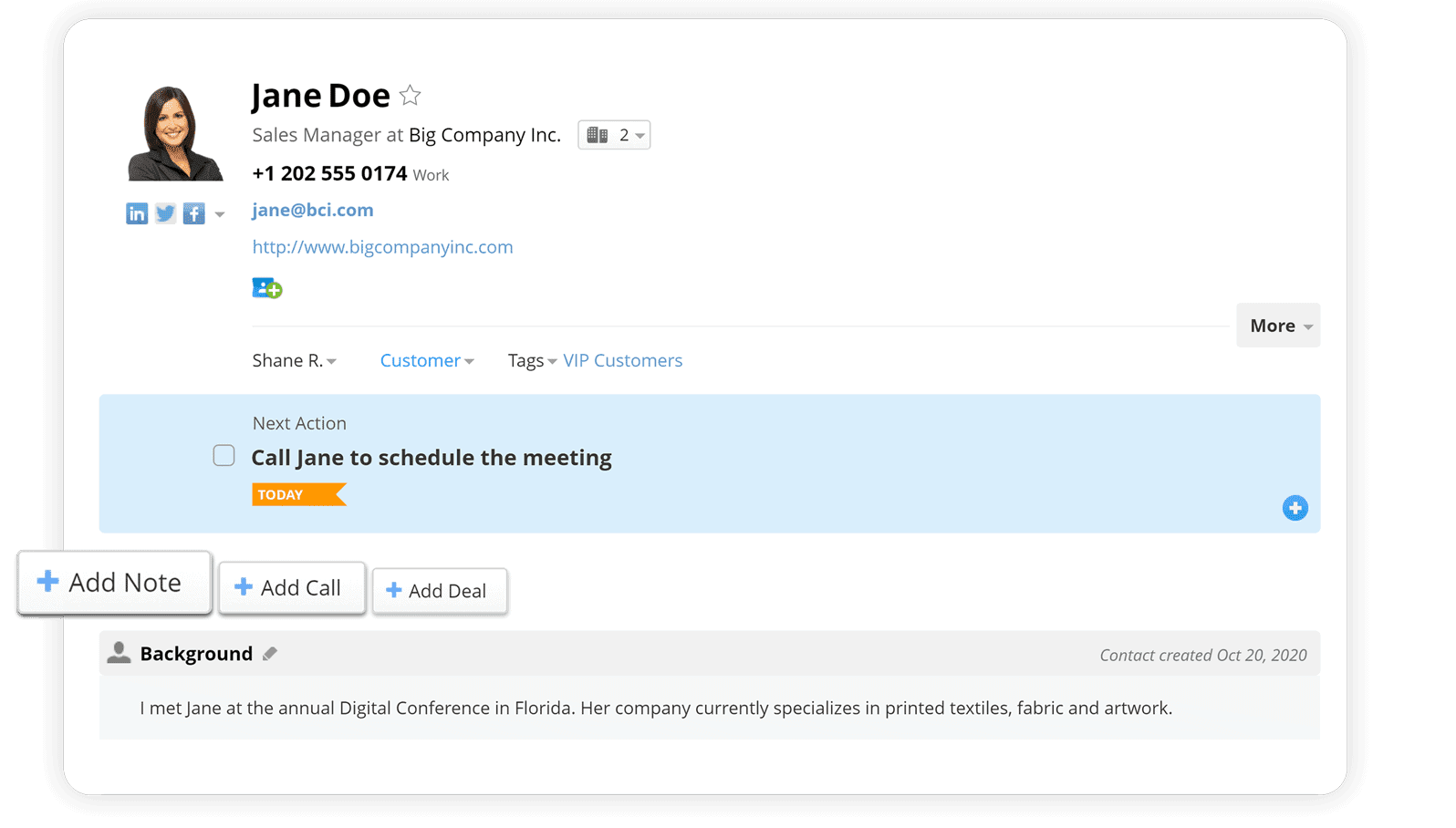Change the Customer status dropdown
Viewport: 1456px width, 828px height.
426,361
